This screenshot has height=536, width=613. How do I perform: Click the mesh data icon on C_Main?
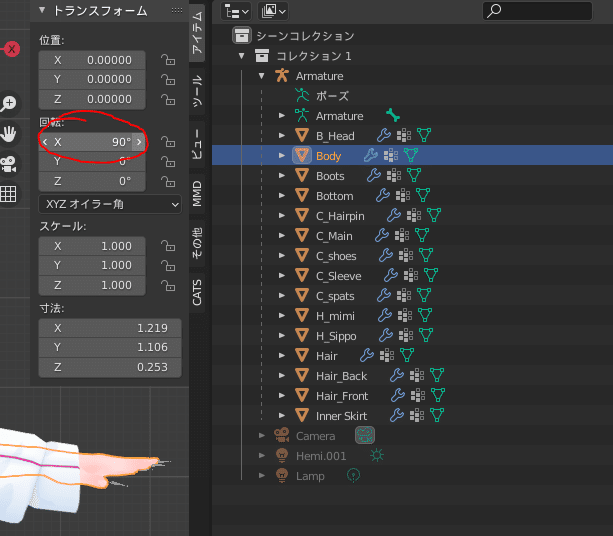tap(422, 235)
